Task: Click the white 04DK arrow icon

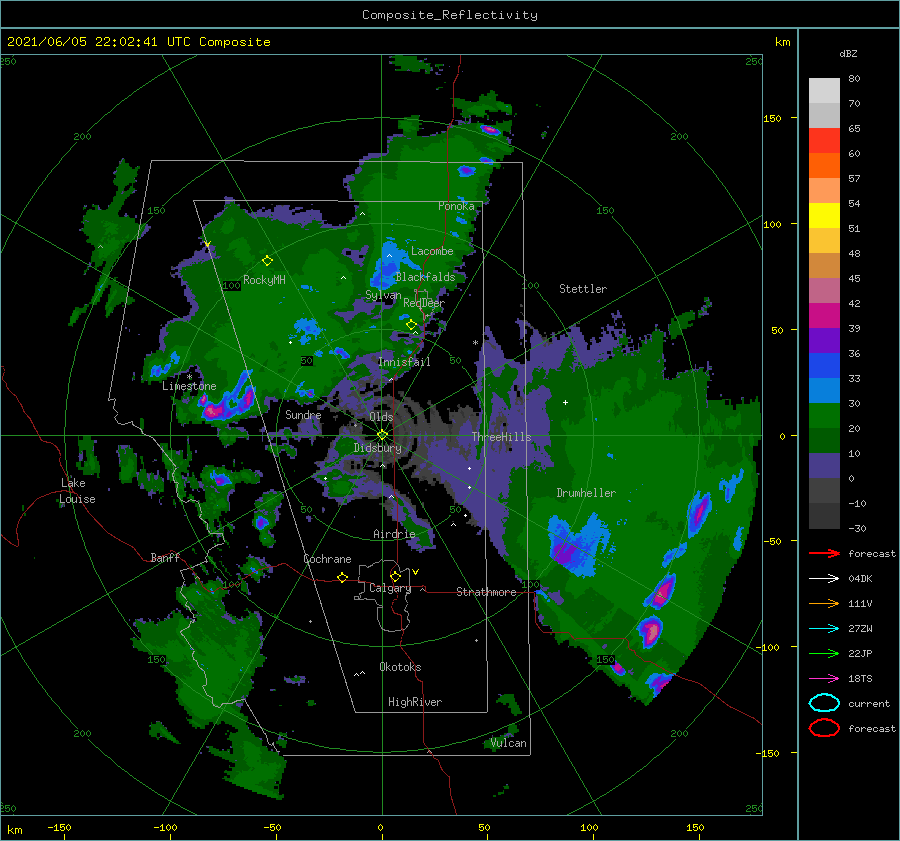Action: click(824, 579)
